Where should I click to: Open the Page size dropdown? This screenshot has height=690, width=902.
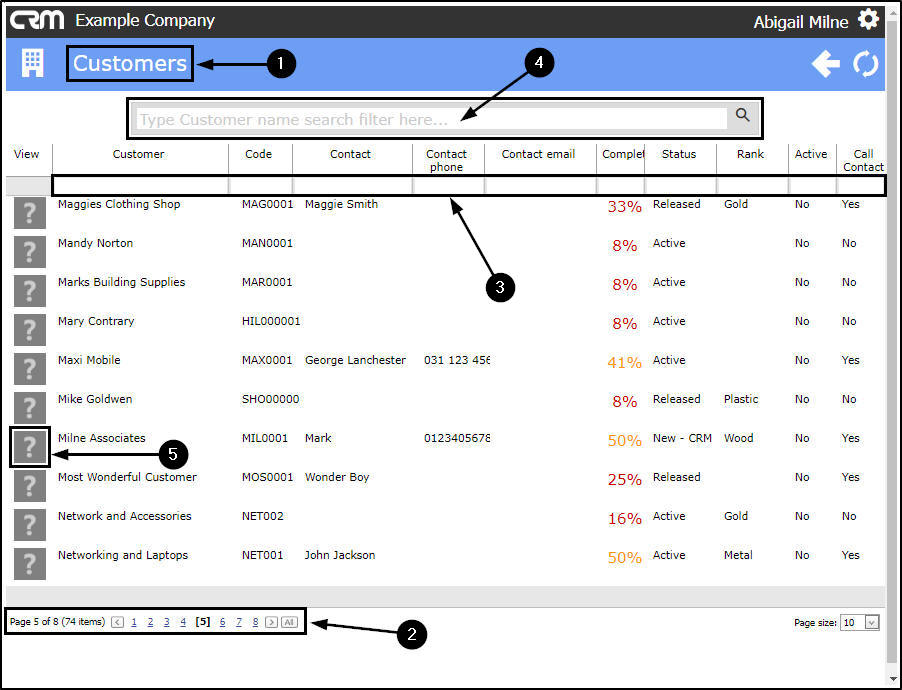[872, 622]
